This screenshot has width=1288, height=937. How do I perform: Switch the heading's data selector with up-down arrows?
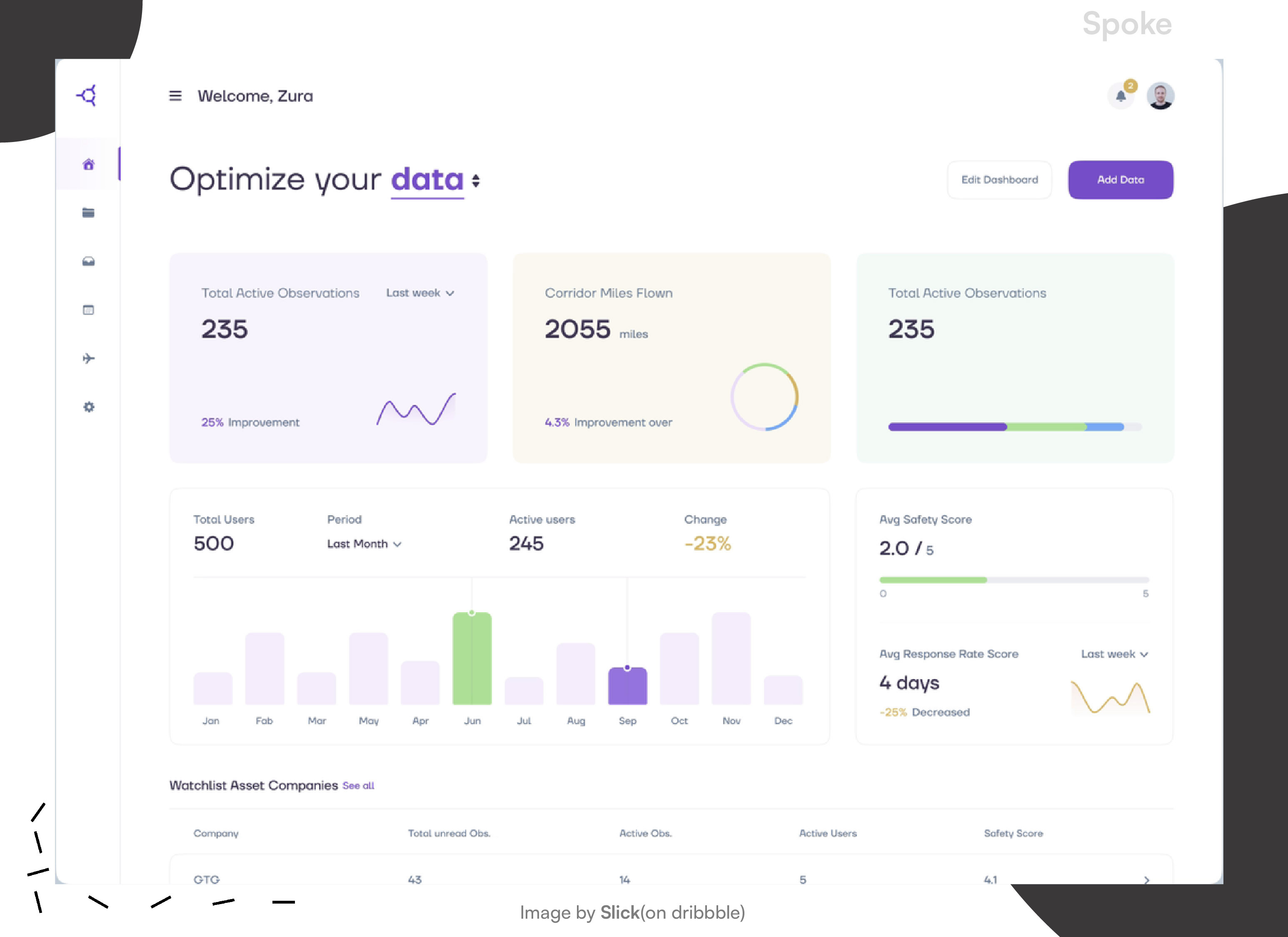point(476,181)
